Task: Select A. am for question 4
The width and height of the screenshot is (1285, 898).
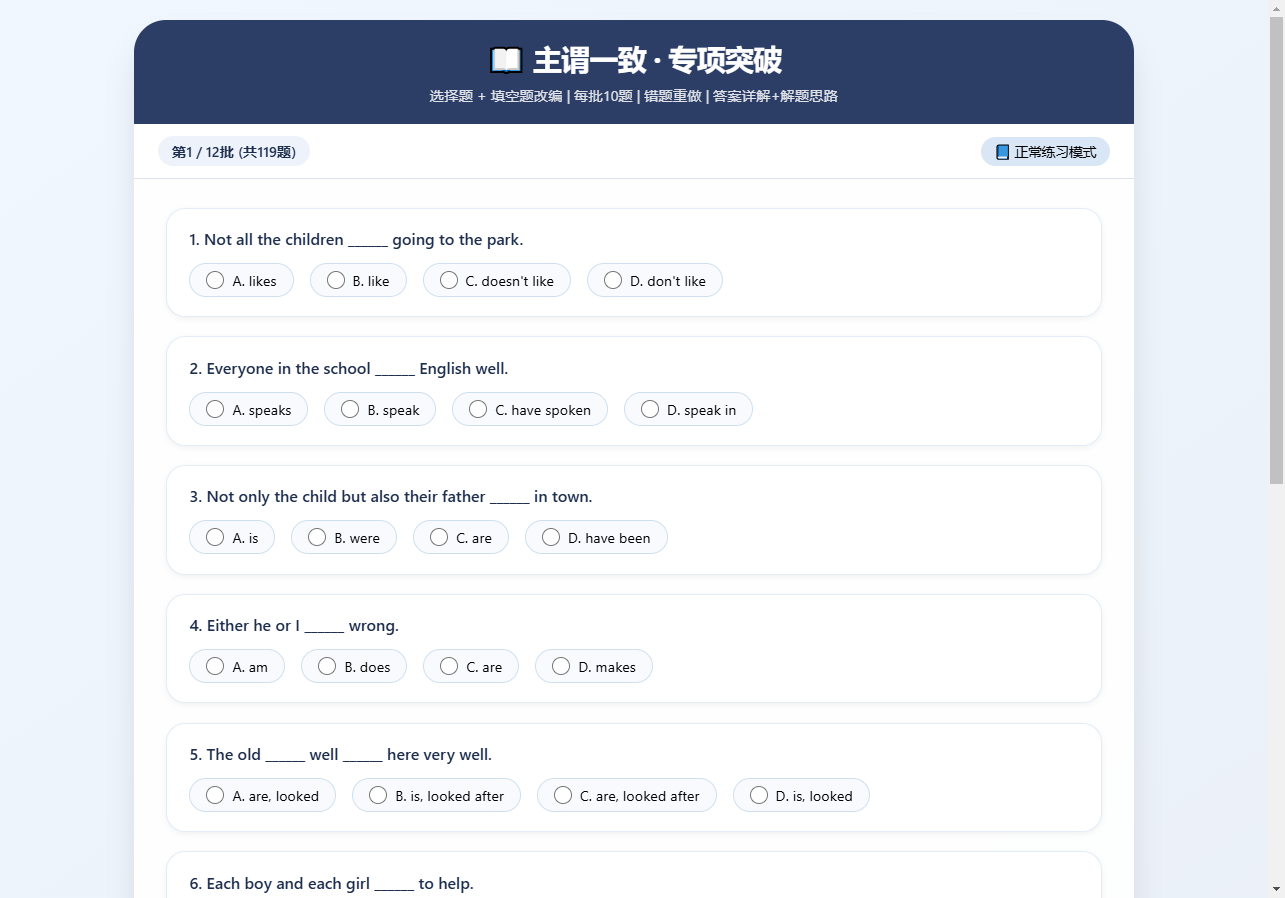Action: (237, 667)
